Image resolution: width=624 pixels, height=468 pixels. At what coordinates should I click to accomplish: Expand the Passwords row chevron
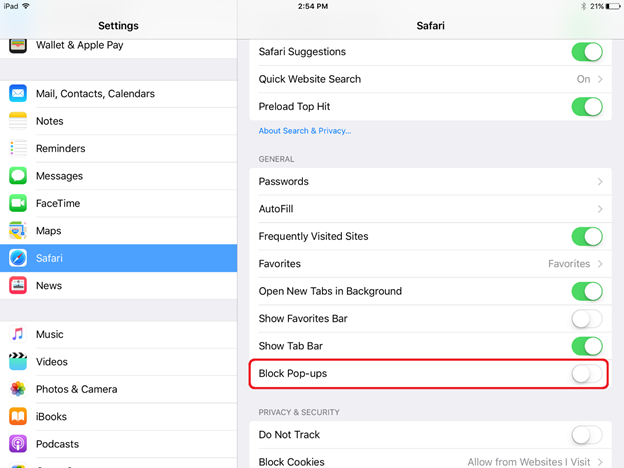coord(600,181)
